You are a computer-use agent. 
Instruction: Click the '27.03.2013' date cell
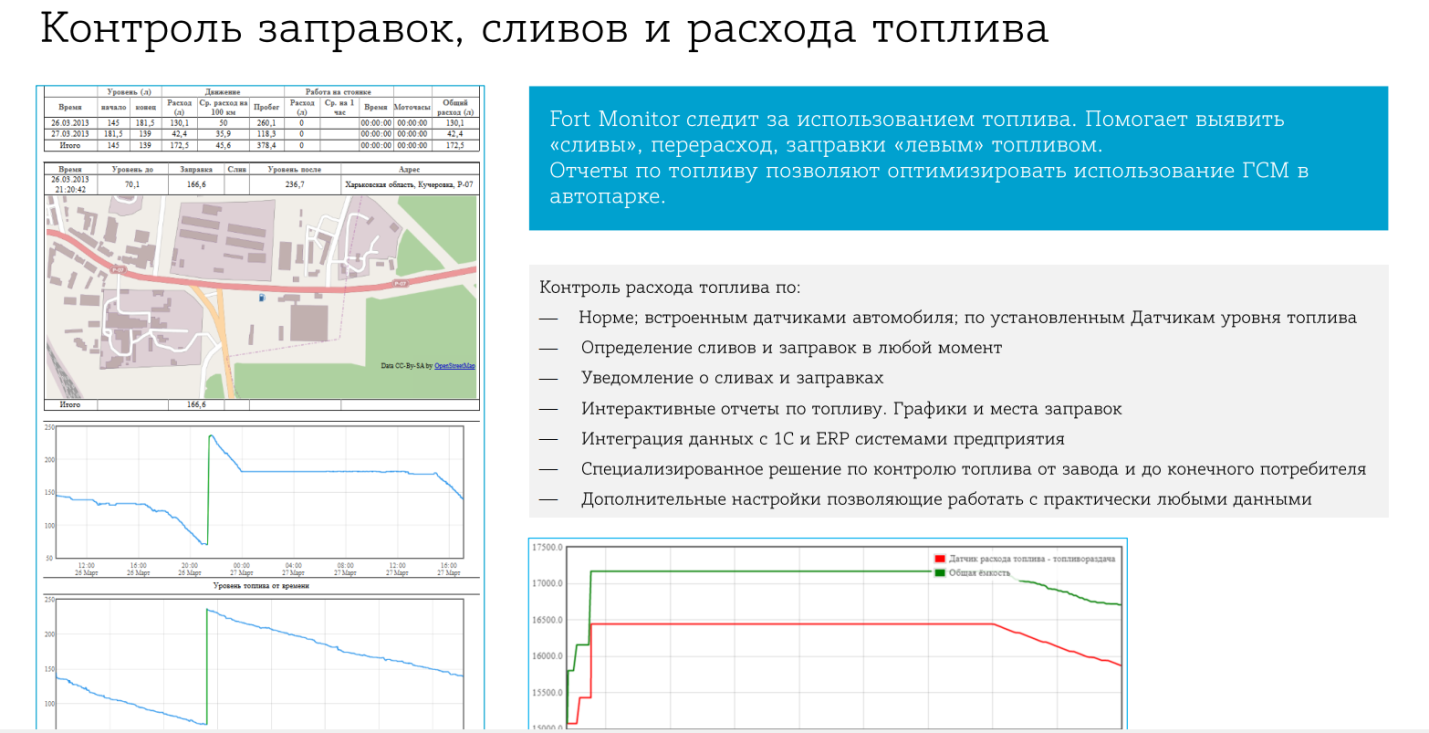tap(70, 134)
